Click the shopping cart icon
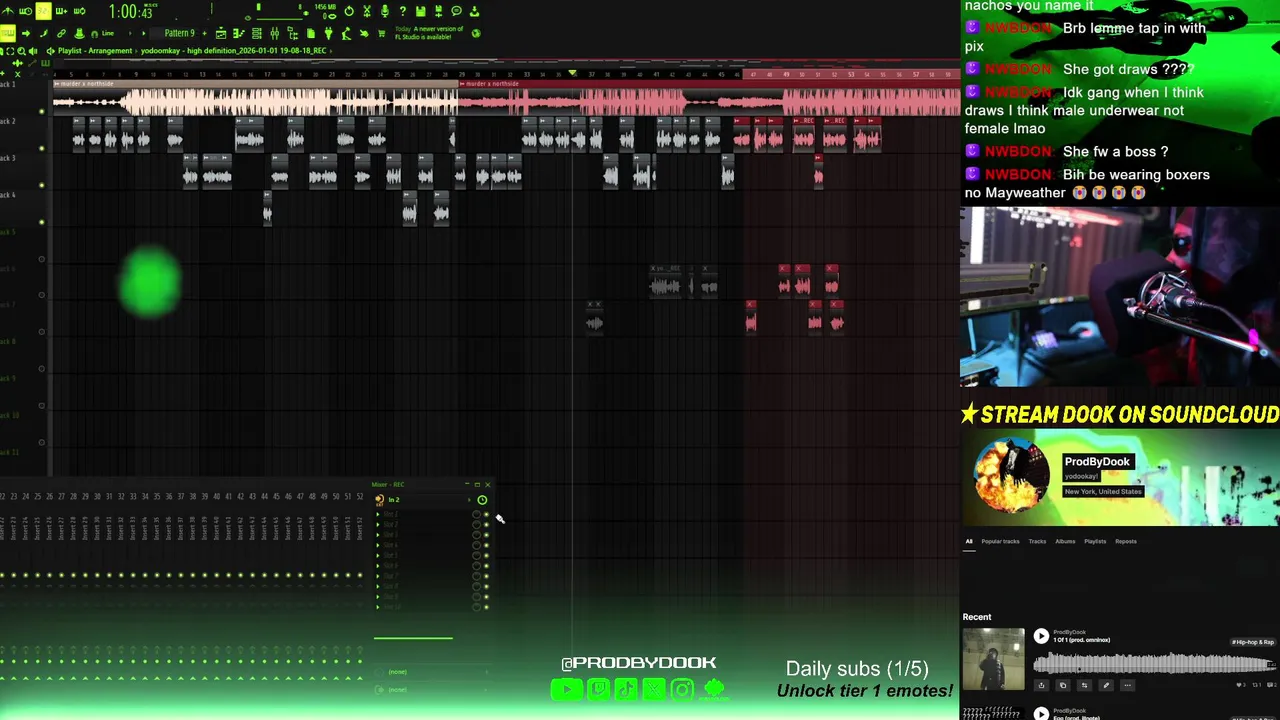This screenshot has height=720, width=1280. [381, 33]
